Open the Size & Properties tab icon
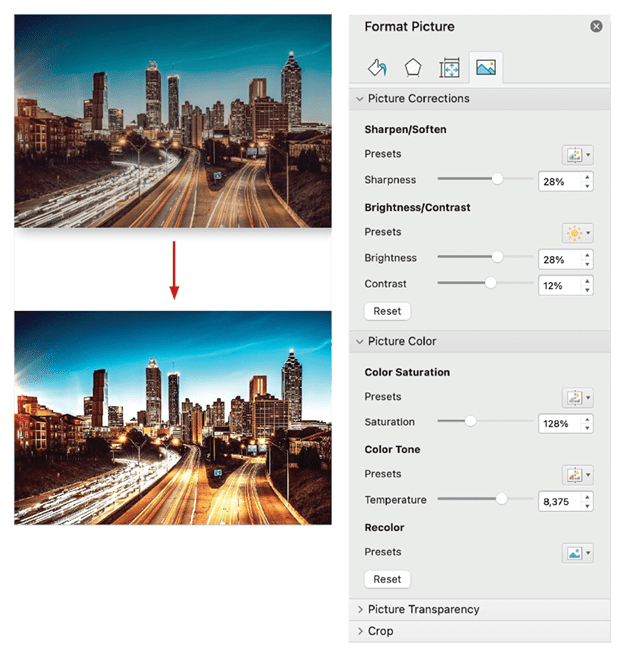625x656 pixels. point(449,68)
